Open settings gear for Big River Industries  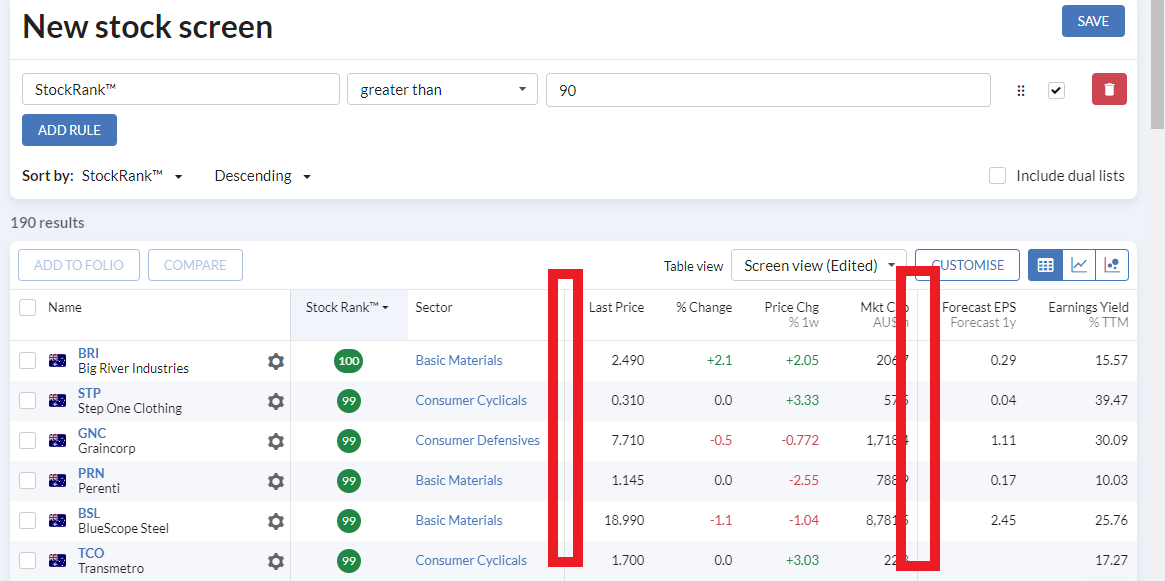coord(276,361)
